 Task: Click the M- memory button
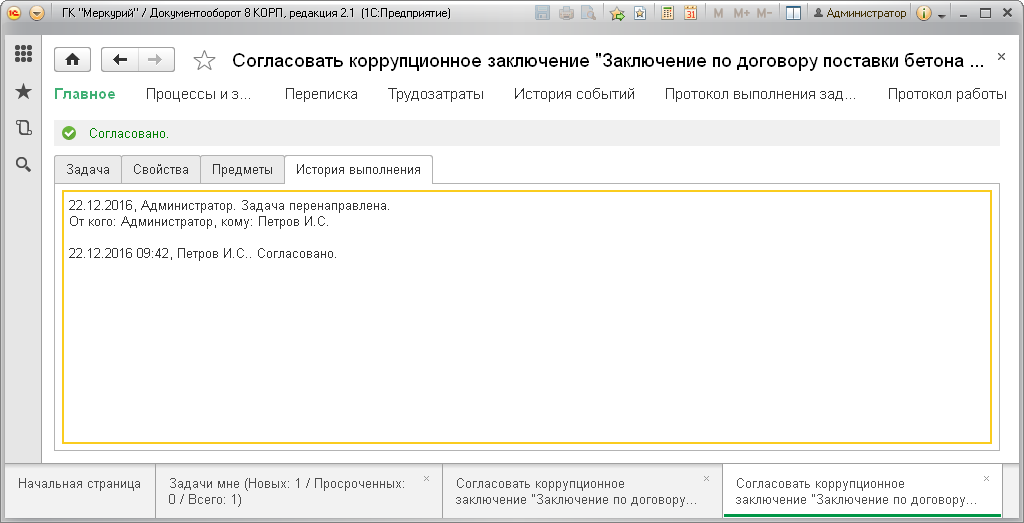point(764,13)
